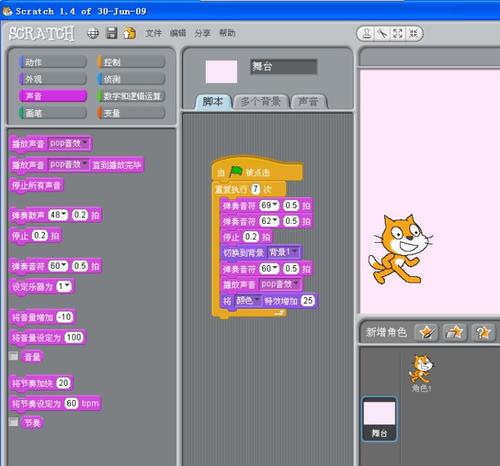Click the 25 value in effect block
The image size is (500, 466).
307,300
